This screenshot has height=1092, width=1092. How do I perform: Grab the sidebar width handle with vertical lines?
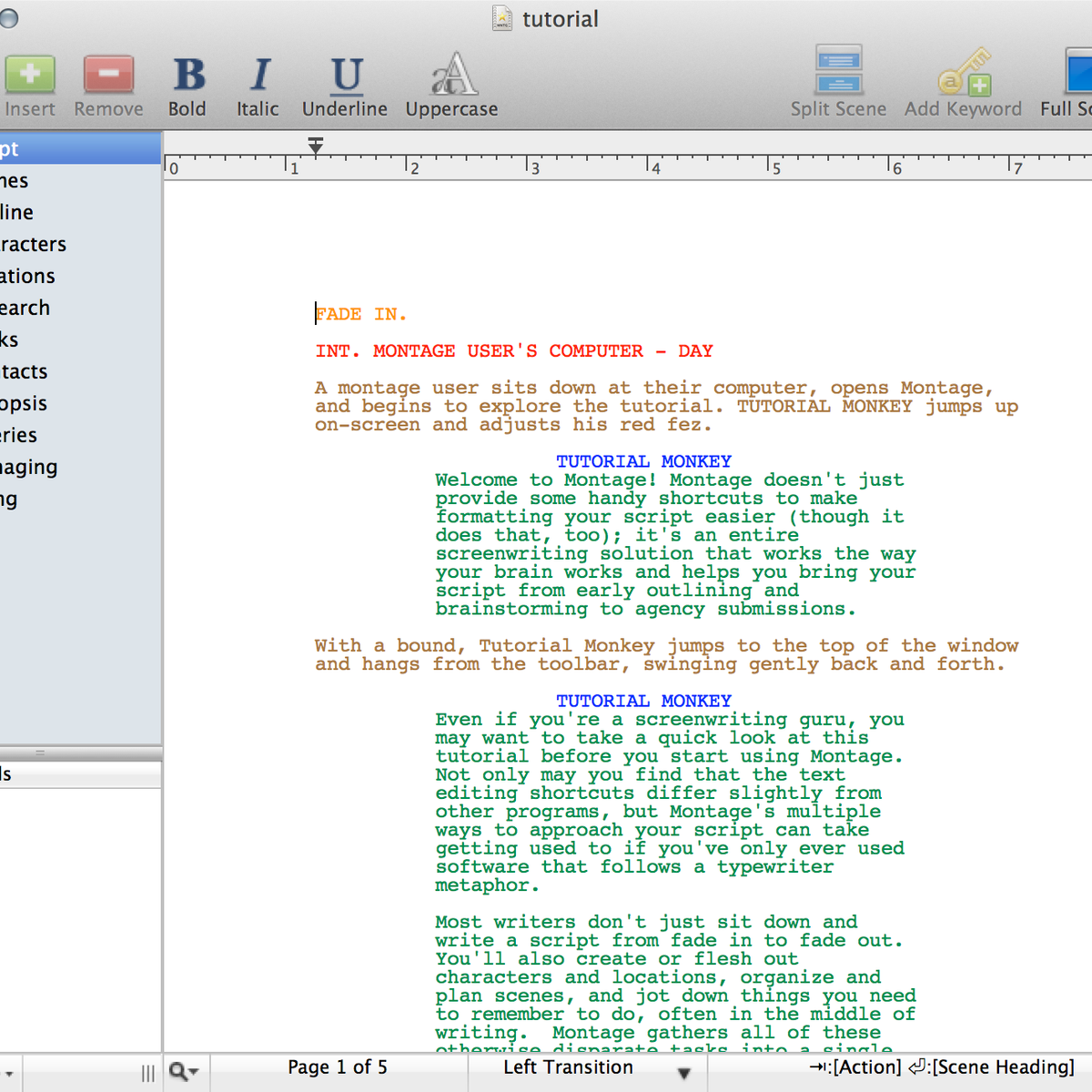(147, 1074)
